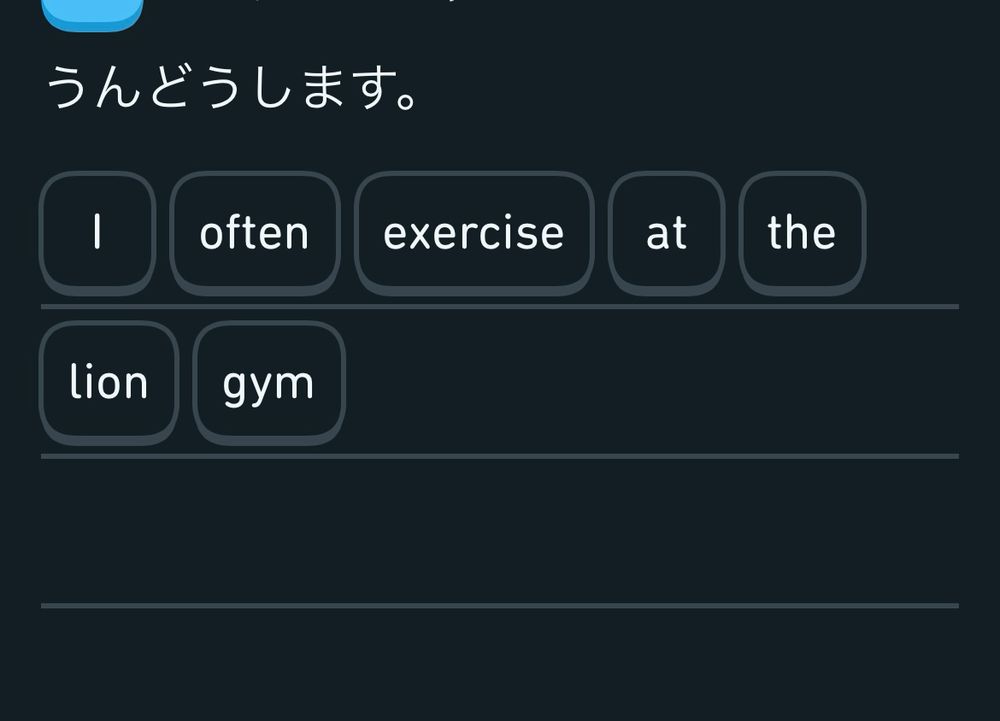Click empty space right of 'gym' tile
Screen dimensions: 1000x721
coord(650,383)
